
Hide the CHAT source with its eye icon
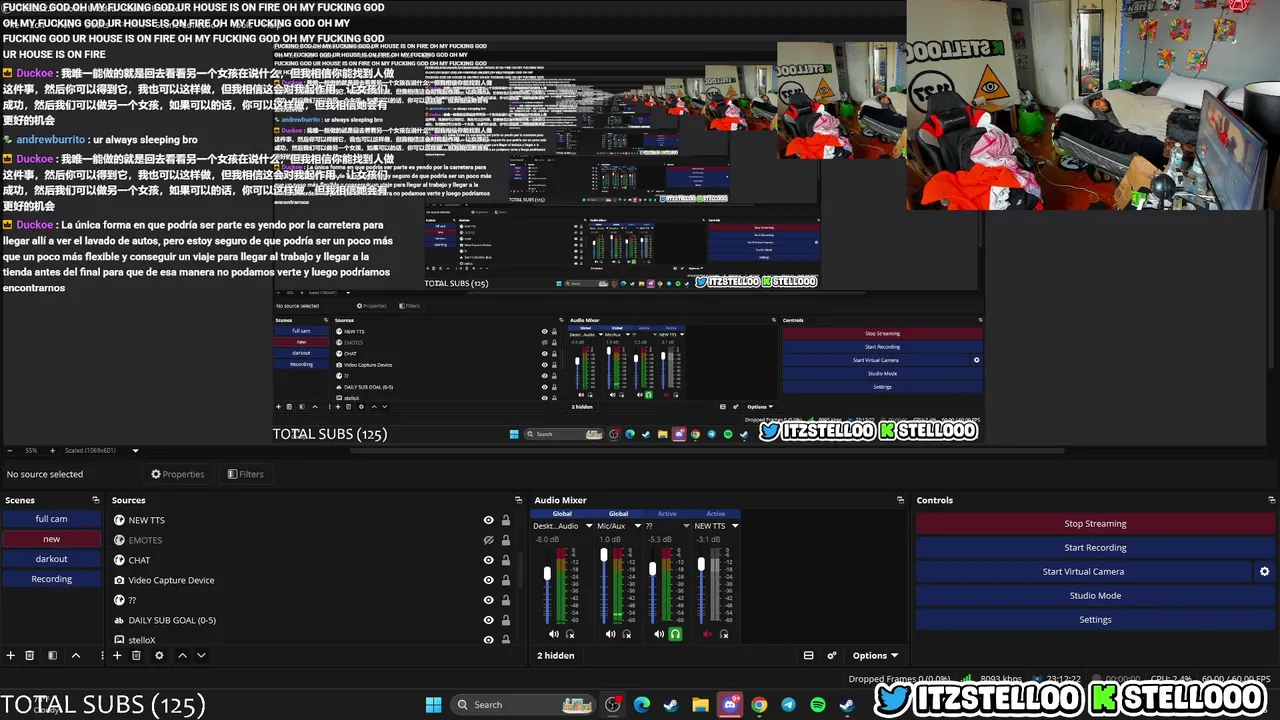pos(489,560)
